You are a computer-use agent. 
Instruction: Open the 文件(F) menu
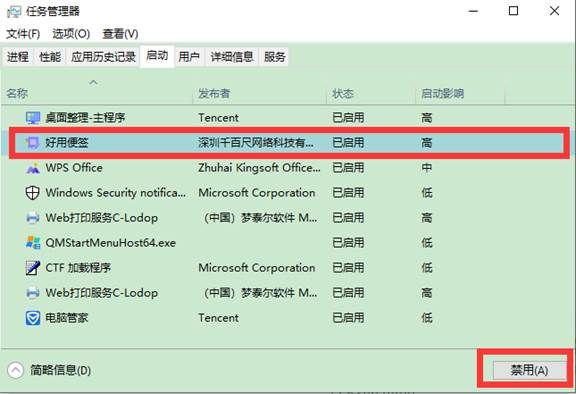tap(23, 34)
